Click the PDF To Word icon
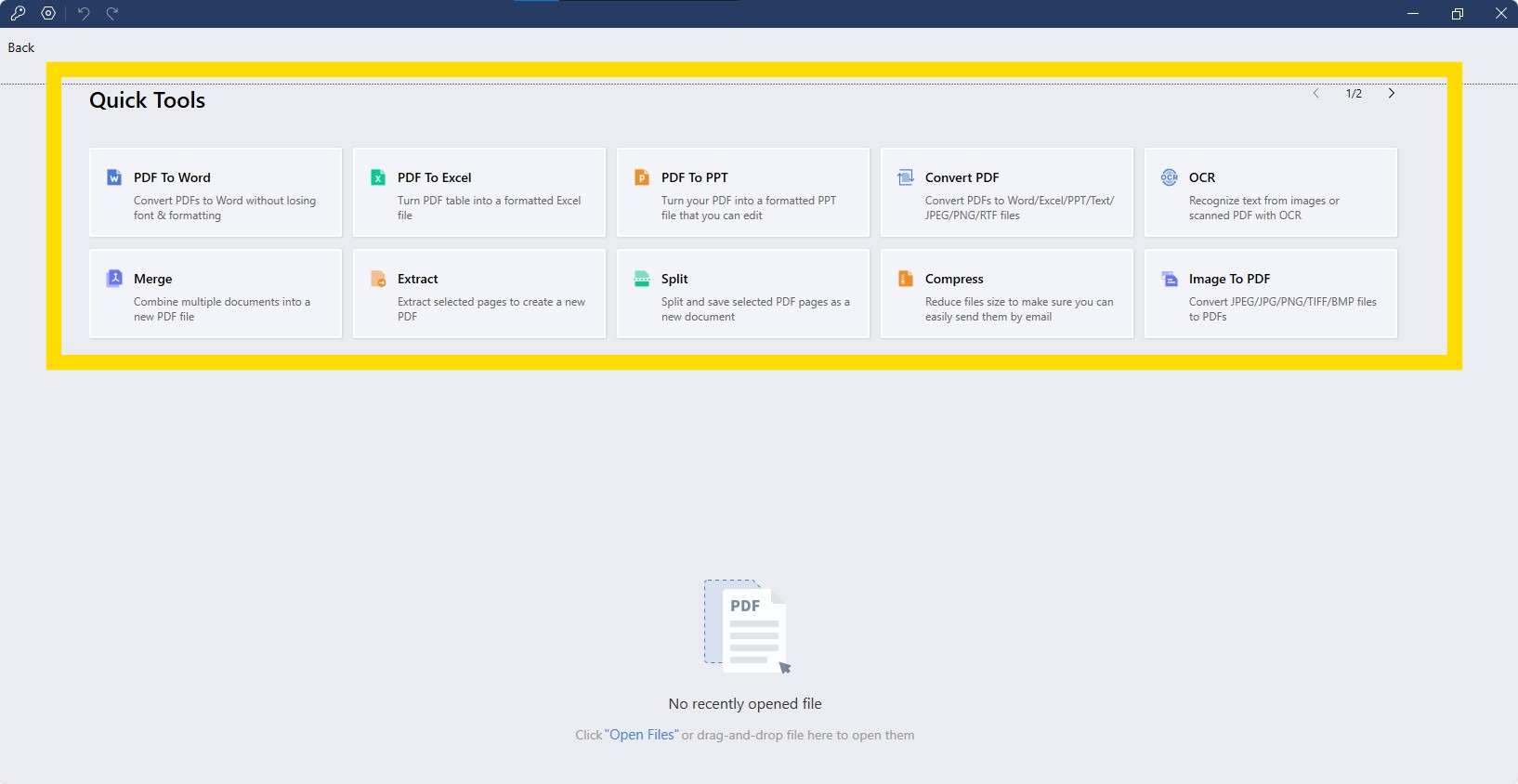 [114, 177]
